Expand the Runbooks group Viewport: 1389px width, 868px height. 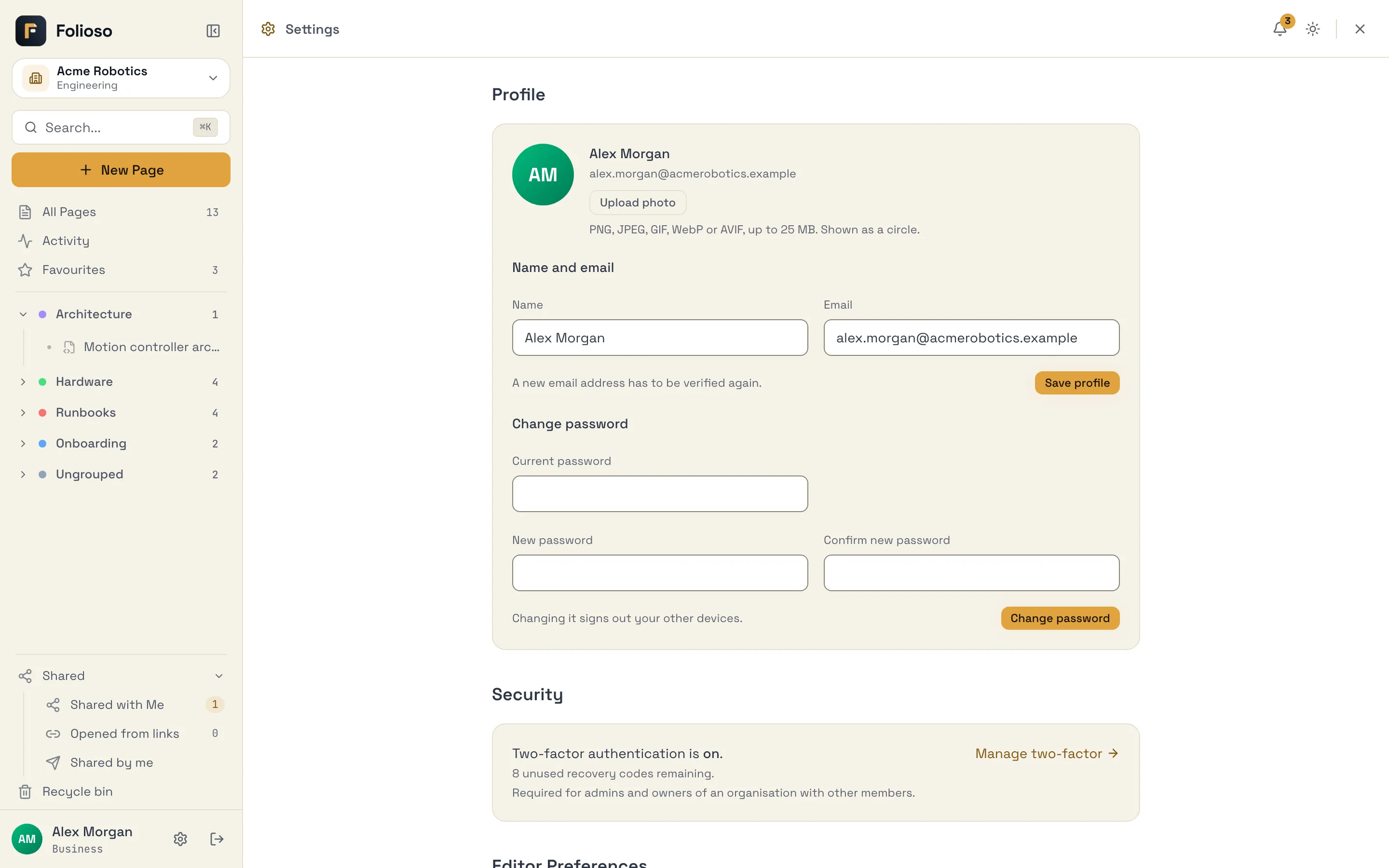tap(23, 413)
